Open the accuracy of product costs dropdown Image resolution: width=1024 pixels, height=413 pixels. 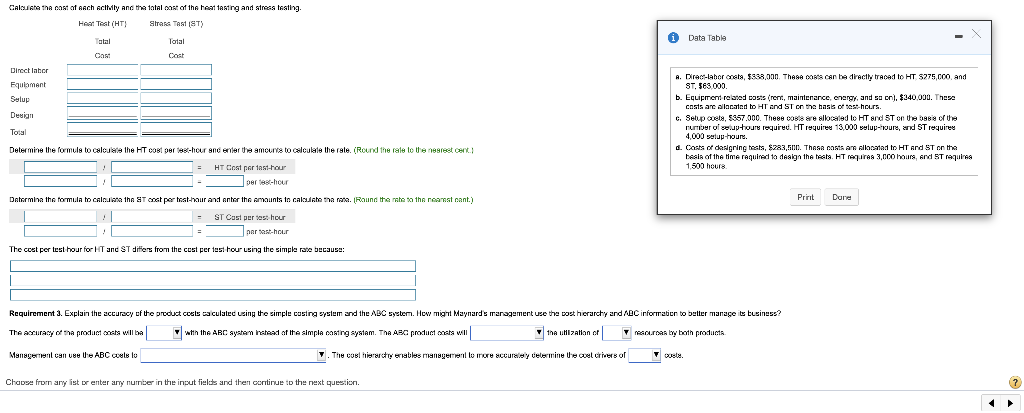tap(164, 333)
